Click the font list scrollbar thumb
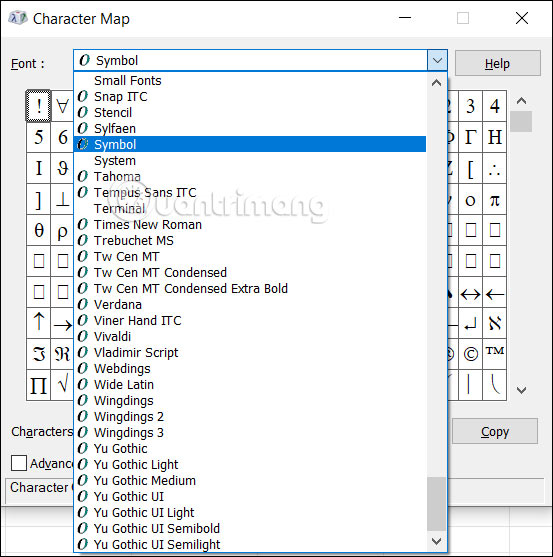This screenshot has width=553, height=557. pyautogui.click(x=437, y=503)
